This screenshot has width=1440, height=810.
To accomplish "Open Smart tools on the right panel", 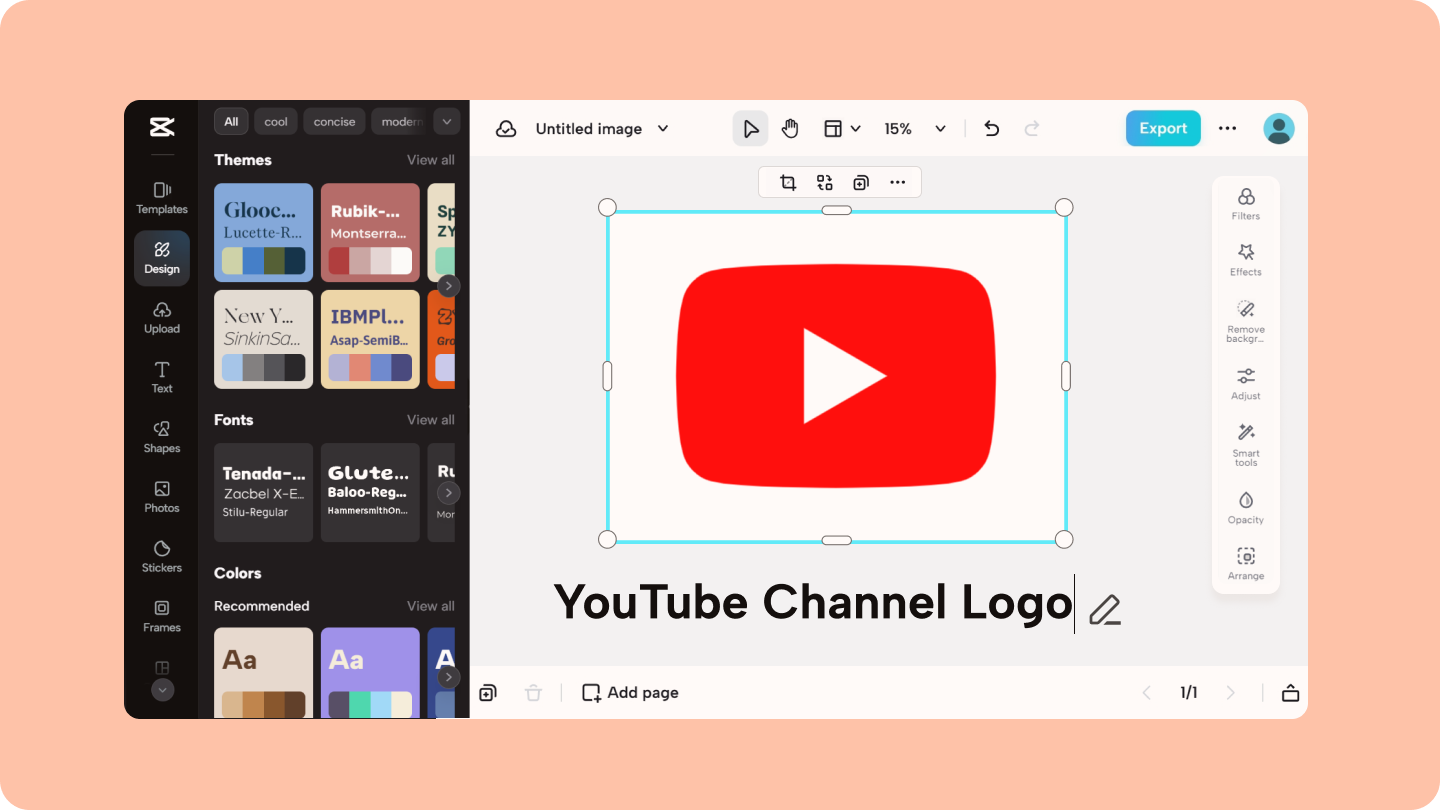I will tap(1245, 443).
